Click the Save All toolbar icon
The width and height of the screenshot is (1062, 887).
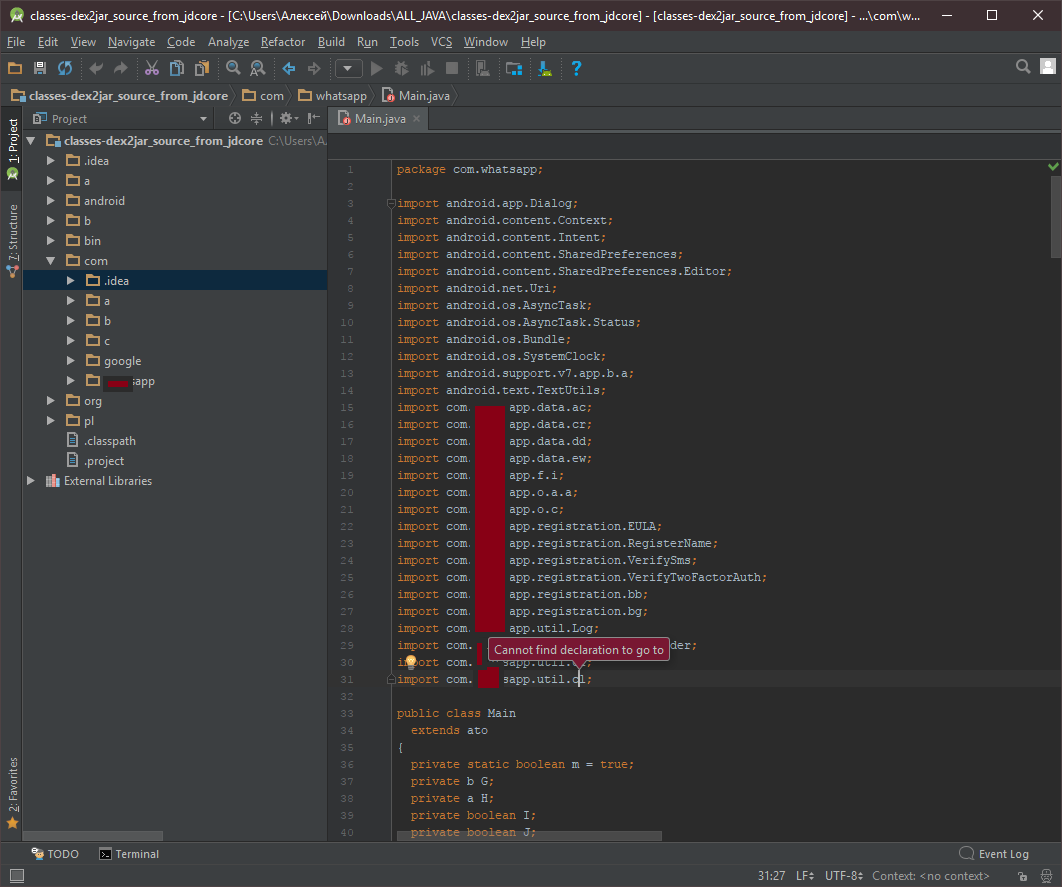pyautogui.click(x=40, y=68)
